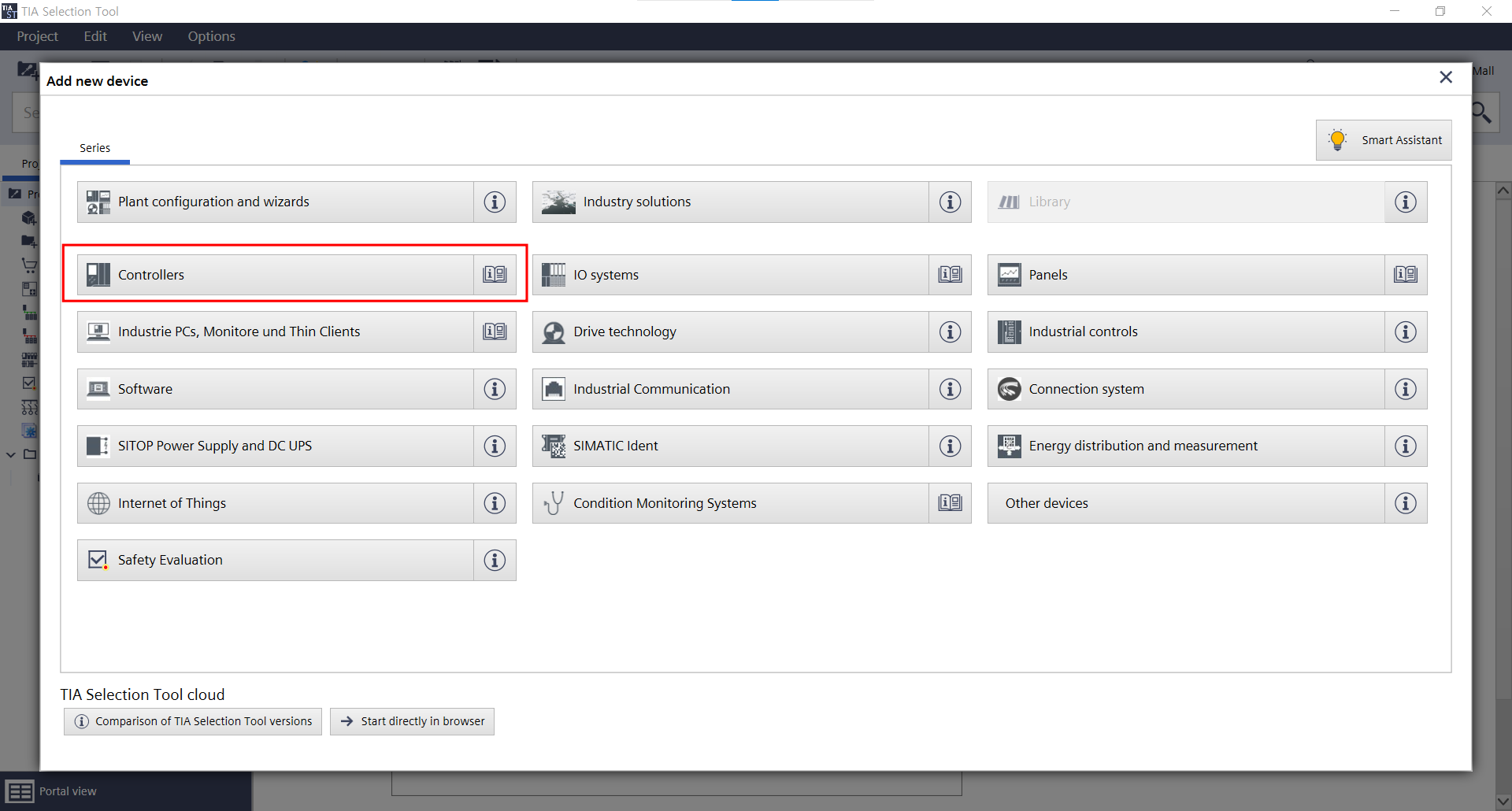Open the Controllers catalog book icon

click(x=495, y=275)
